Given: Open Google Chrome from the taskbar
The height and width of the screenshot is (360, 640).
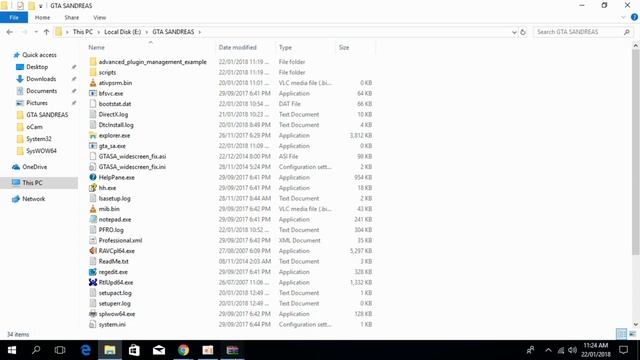Looking at the screenshot, I should coord(183,350).
